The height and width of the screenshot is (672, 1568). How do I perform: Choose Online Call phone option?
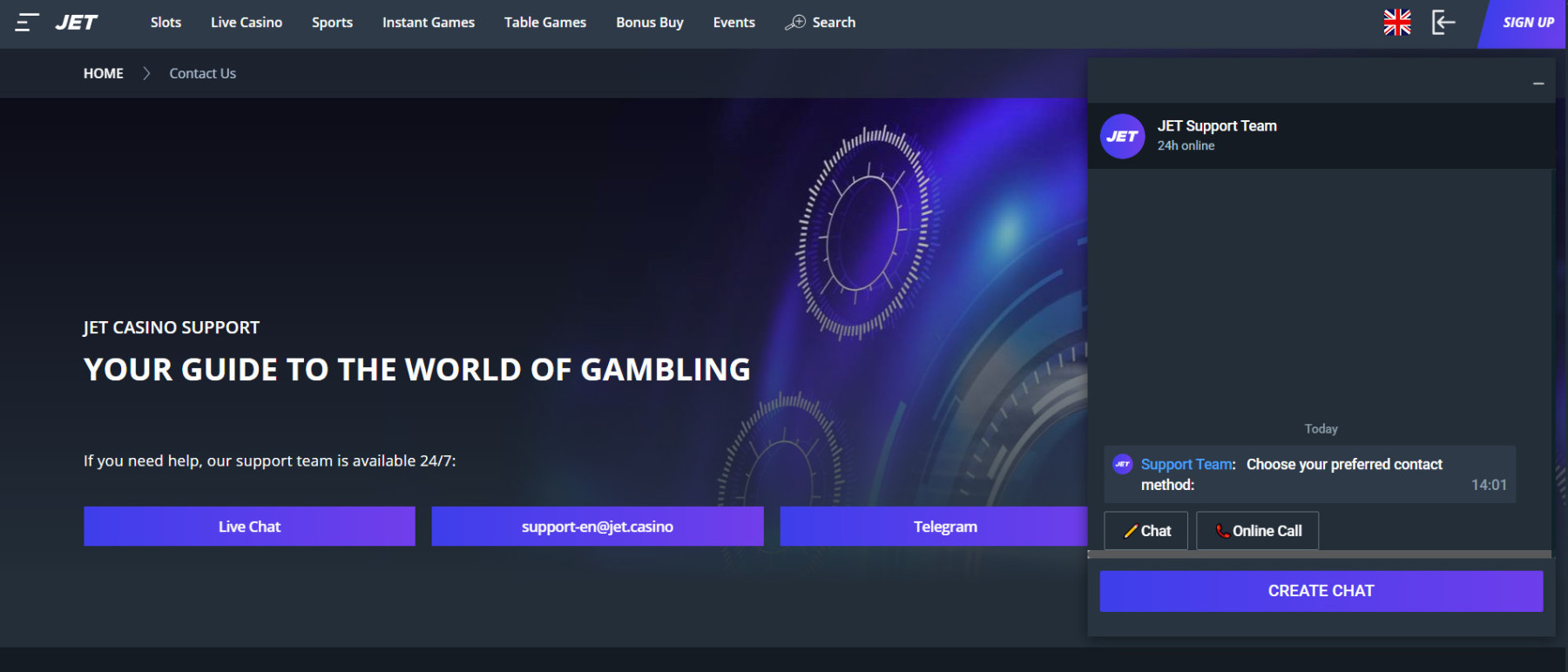click(1258, 531)
